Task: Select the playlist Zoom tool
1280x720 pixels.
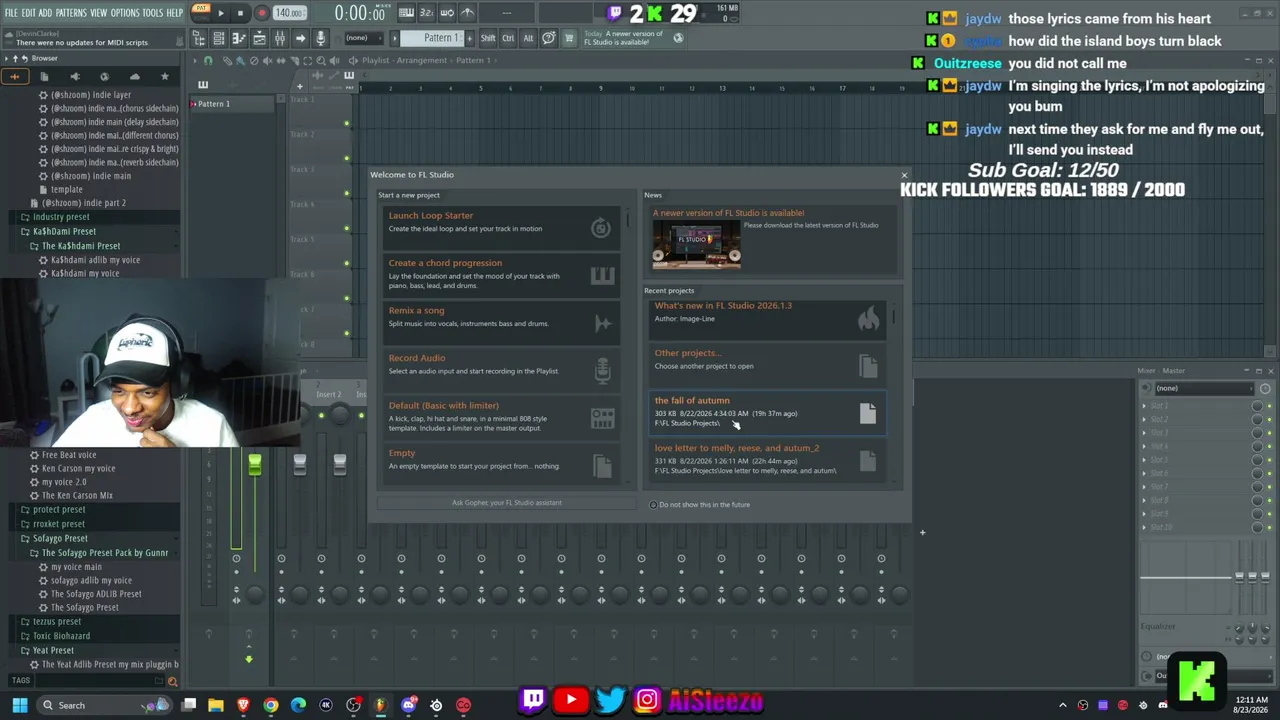Action: click(x=320, y=60)
